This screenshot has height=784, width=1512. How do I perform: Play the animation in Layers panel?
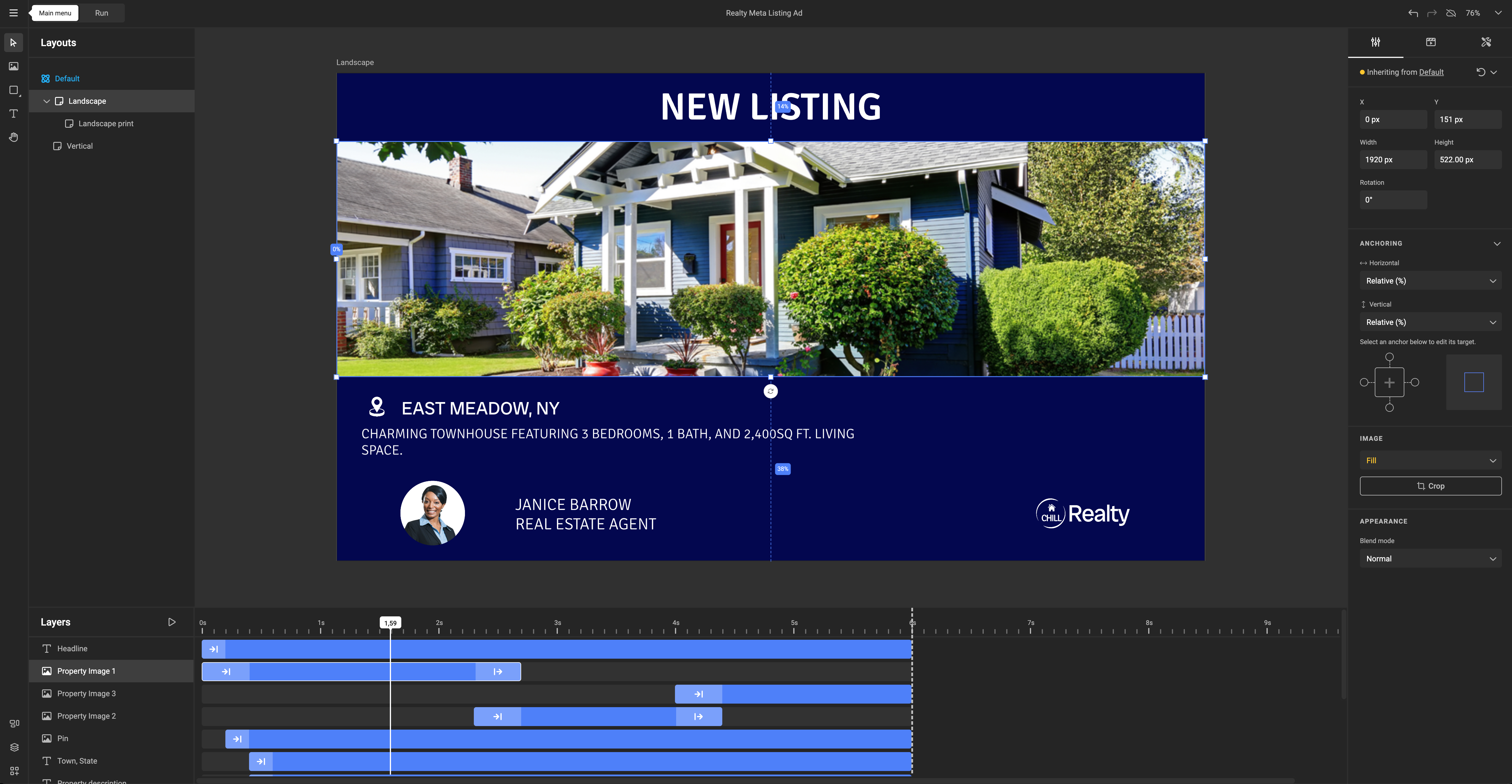(x=172, y=622)
